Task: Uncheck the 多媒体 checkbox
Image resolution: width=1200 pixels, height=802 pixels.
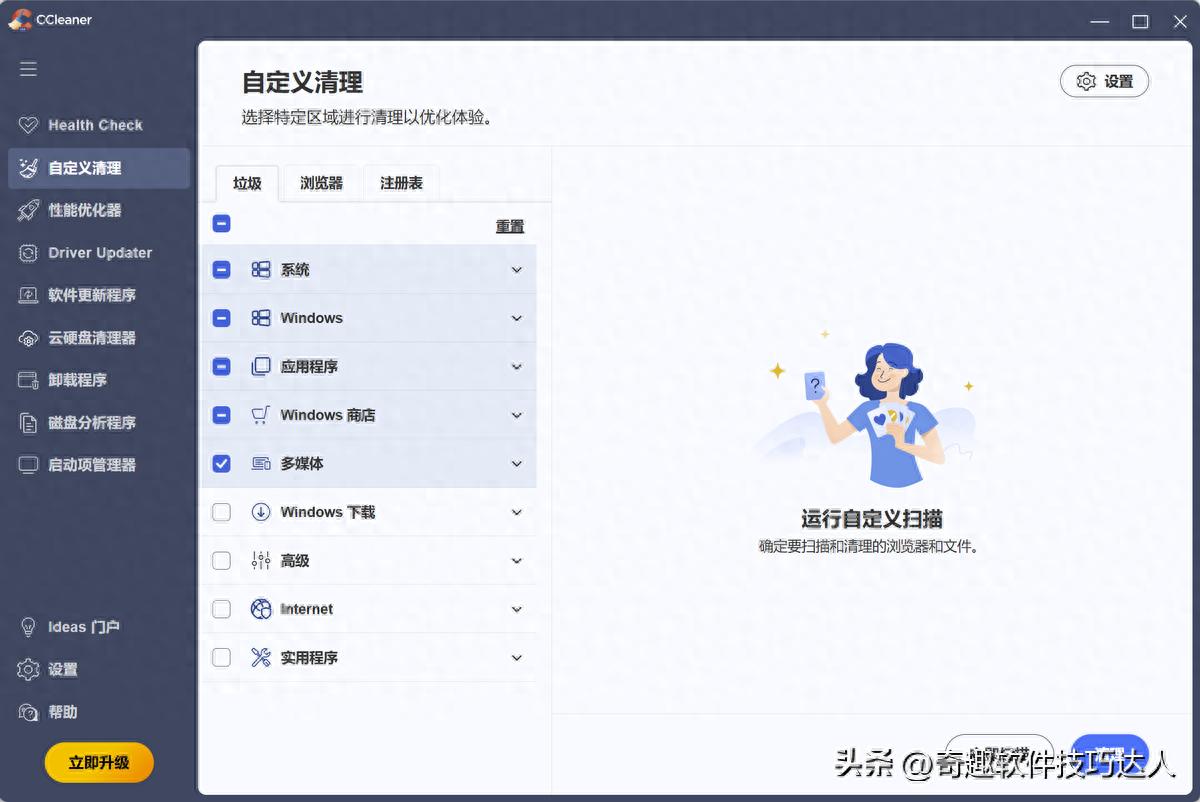Action: point(221,463)
